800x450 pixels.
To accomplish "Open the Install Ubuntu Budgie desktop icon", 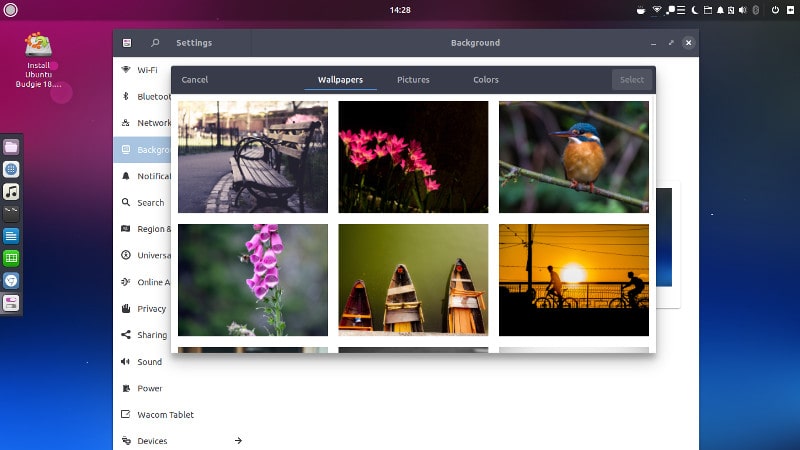I will [x=38, y=60].
